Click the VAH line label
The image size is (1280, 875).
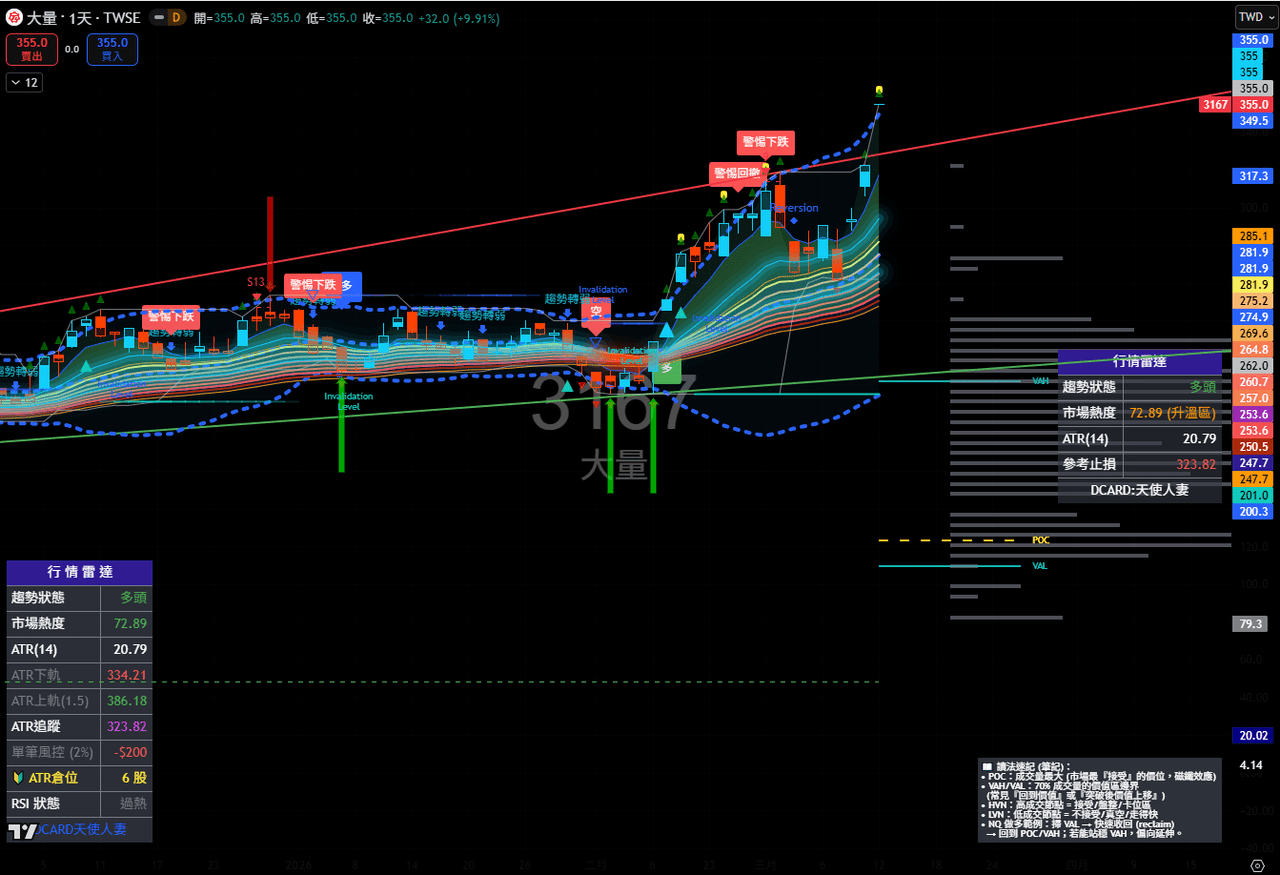(x=1040, y=381)
